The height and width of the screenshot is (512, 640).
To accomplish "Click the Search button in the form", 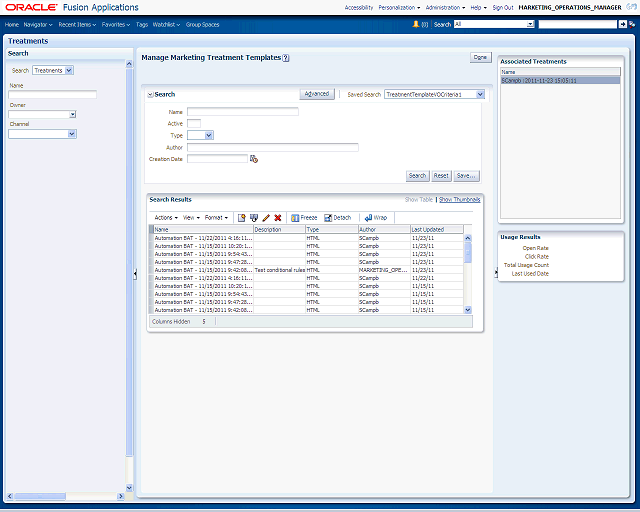I will pyautogui.click(x=417, y=176).
